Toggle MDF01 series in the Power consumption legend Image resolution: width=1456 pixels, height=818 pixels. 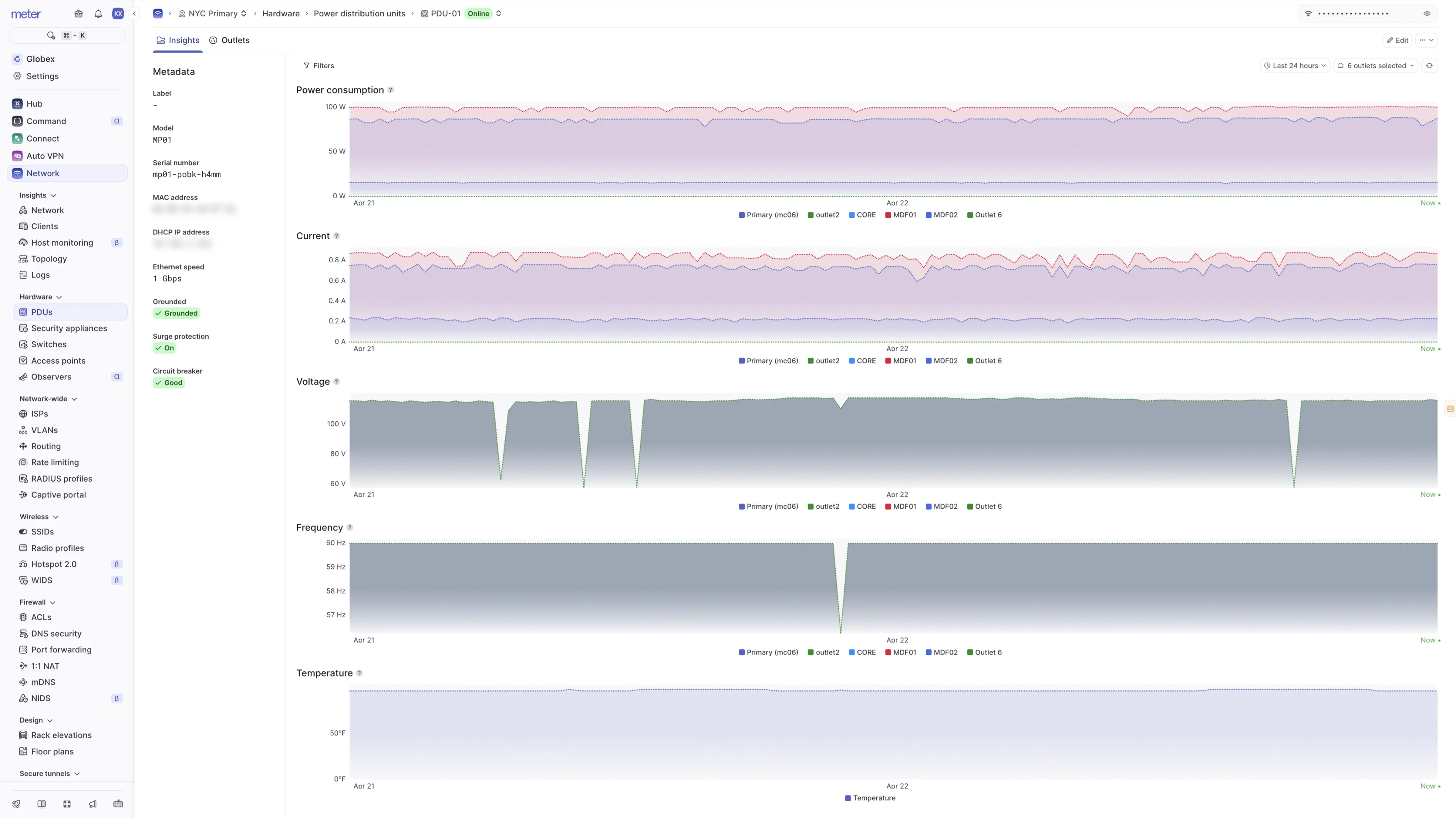(x=900, y=215)
